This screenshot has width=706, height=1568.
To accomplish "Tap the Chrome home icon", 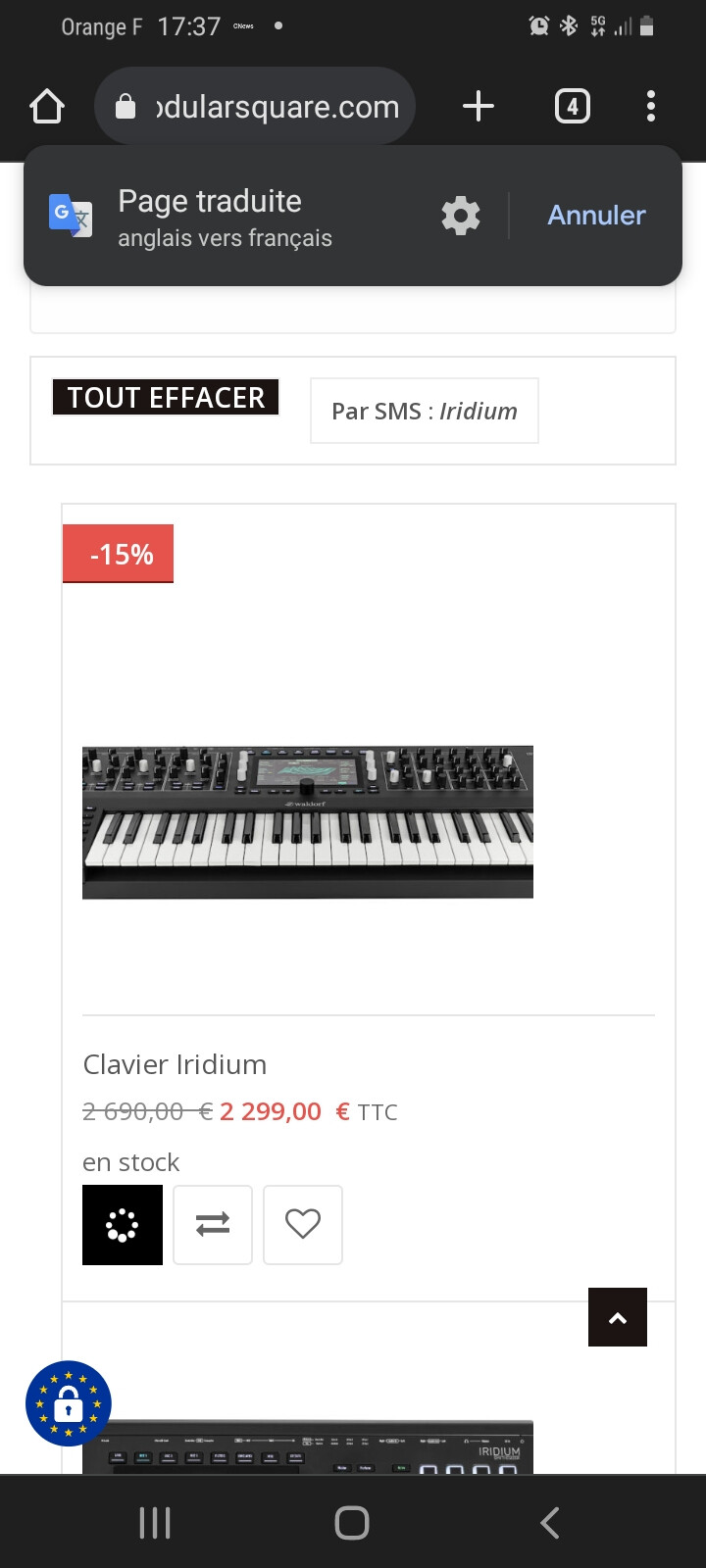I will 47,106.
